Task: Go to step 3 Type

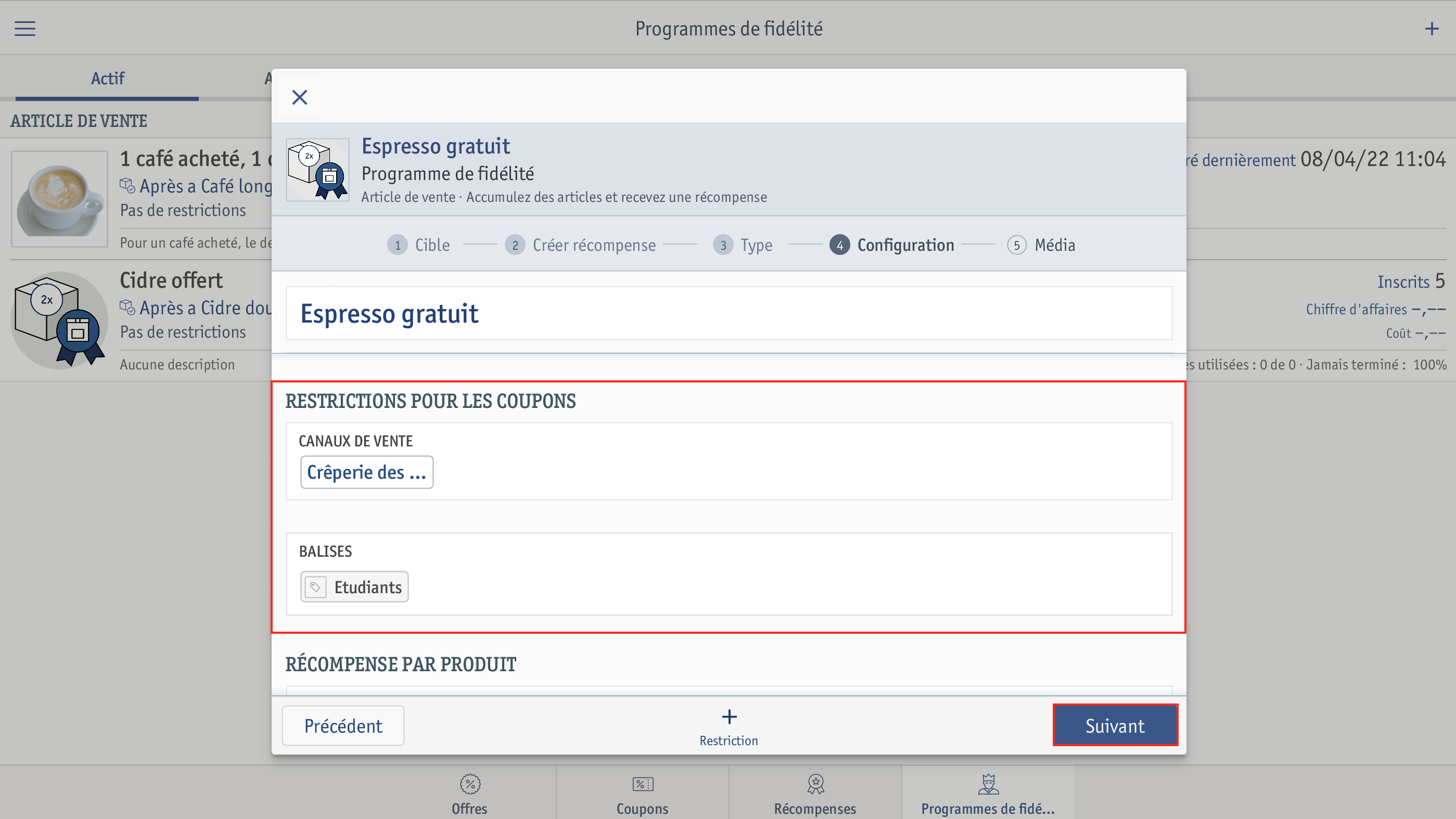Action: point(743,245)
